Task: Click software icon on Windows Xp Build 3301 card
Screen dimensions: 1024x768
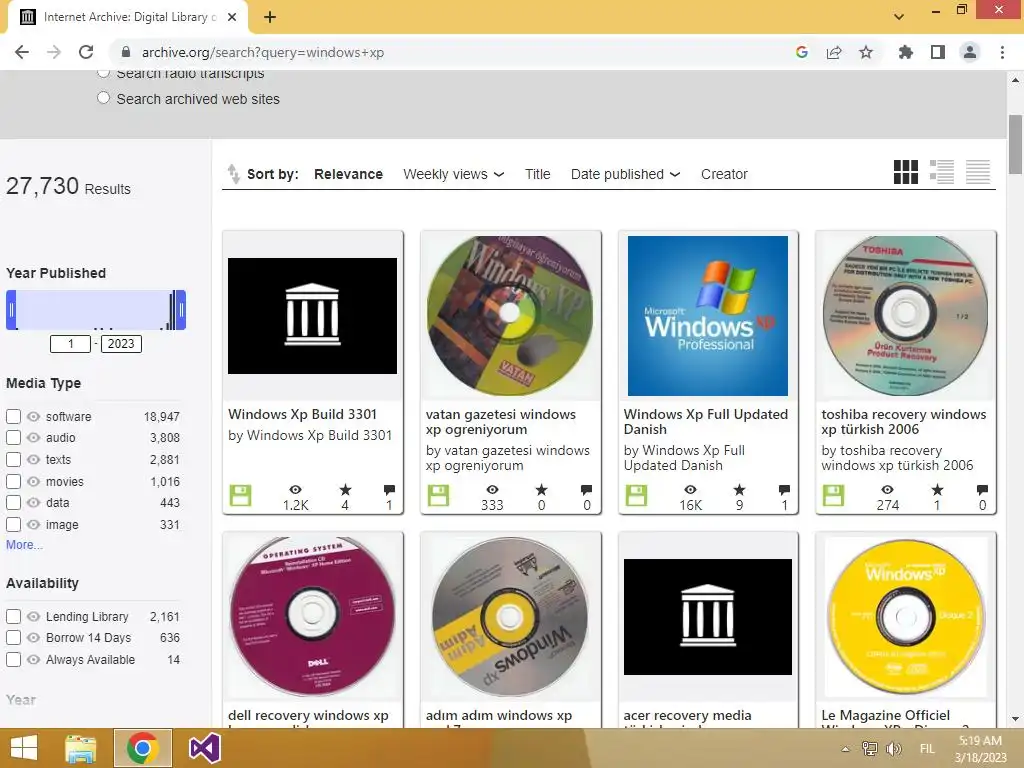Action: coord(240,496)
